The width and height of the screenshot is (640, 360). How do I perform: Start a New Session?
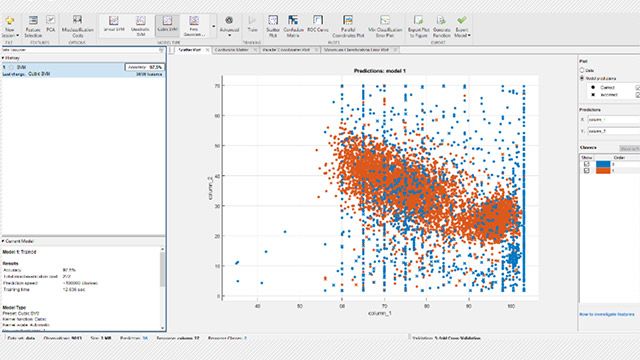click(x=9, y=27)
